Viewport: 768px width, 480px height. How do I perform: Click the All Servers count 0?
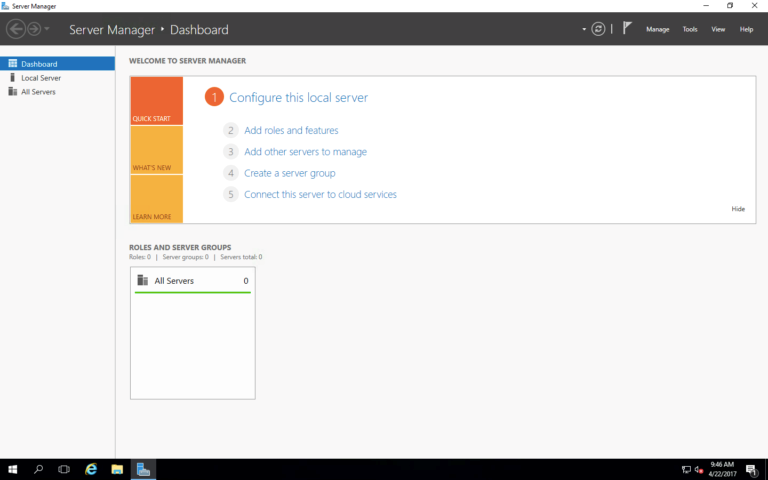[x=246, y=281]
